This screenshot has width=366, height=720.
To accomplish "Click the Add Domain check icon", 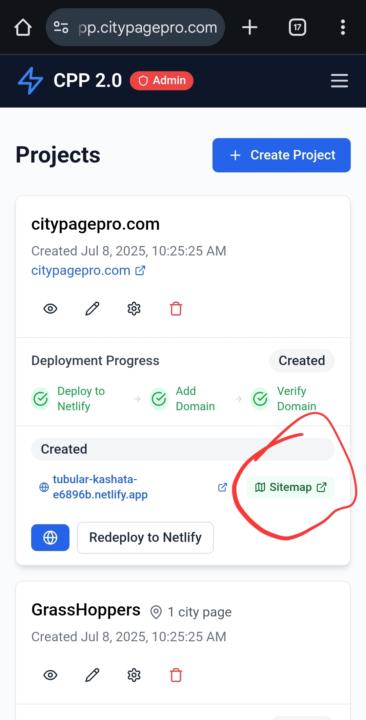I will (159, 399).
